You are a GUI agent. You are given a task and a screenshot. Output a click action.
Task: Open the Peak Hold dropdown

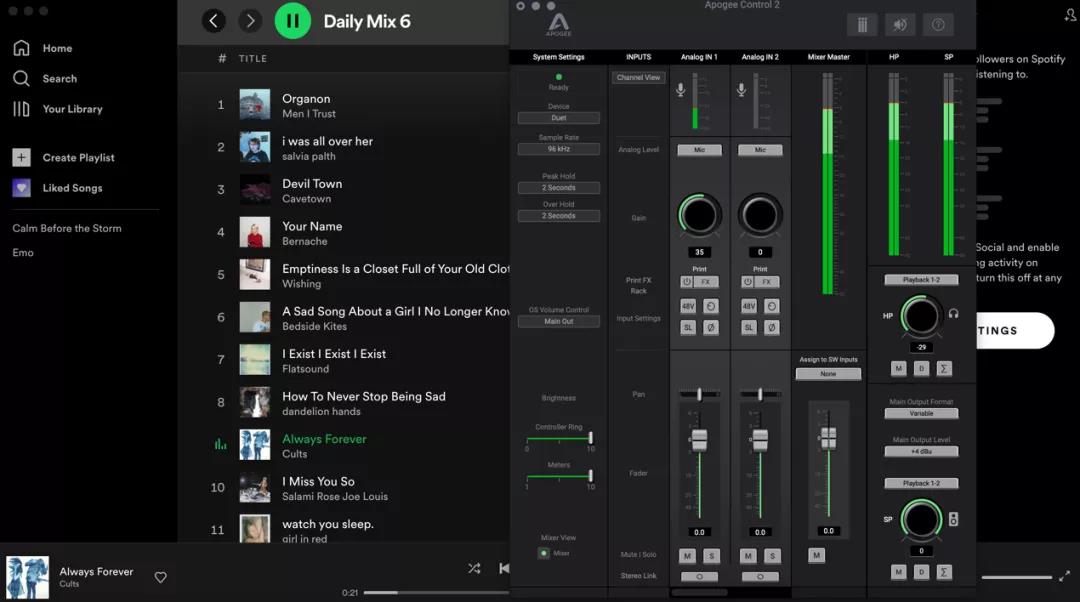point(559,187)
